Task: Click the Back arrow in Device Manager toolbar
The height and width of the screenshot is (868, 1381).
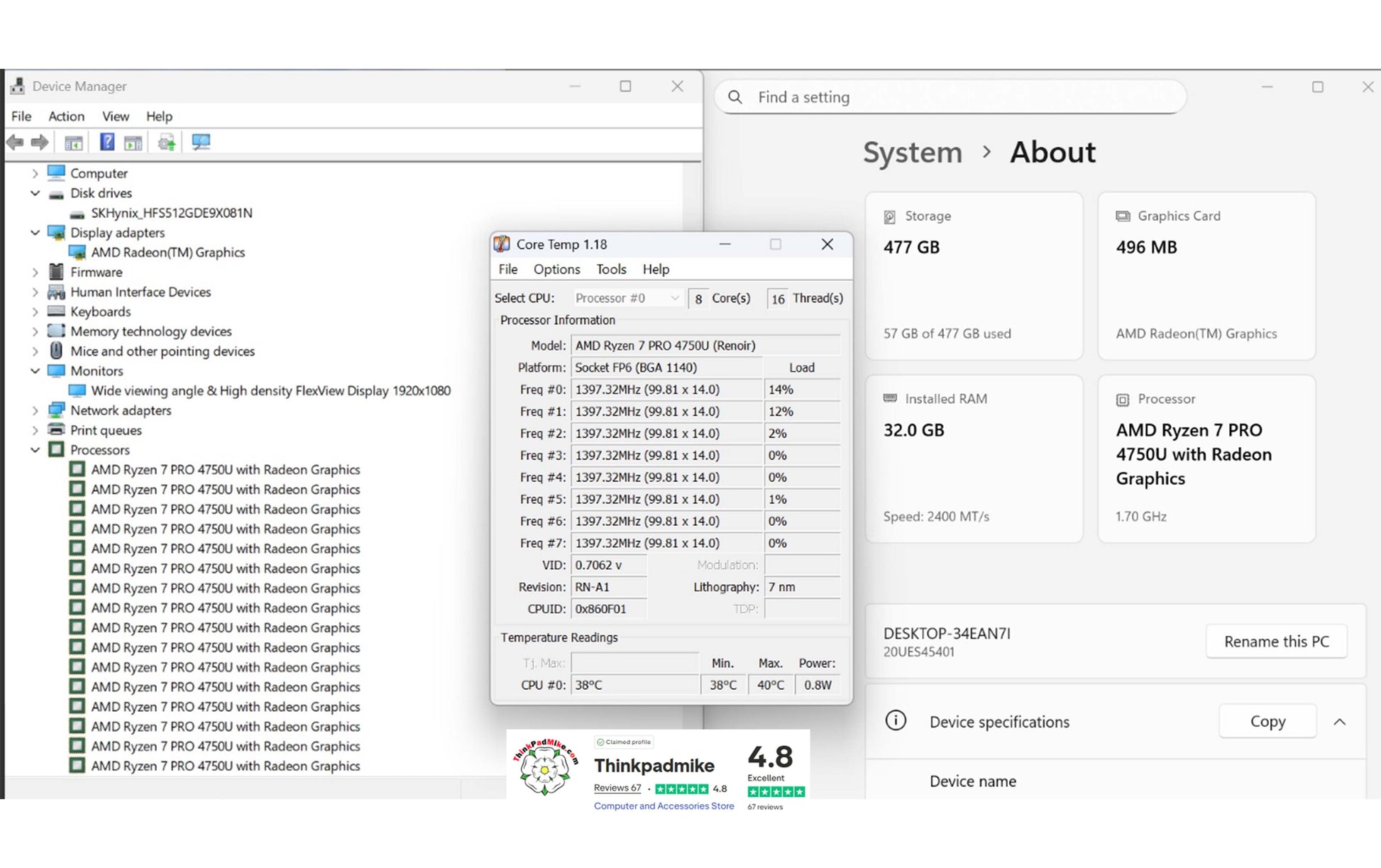Action: click(15, 143)
